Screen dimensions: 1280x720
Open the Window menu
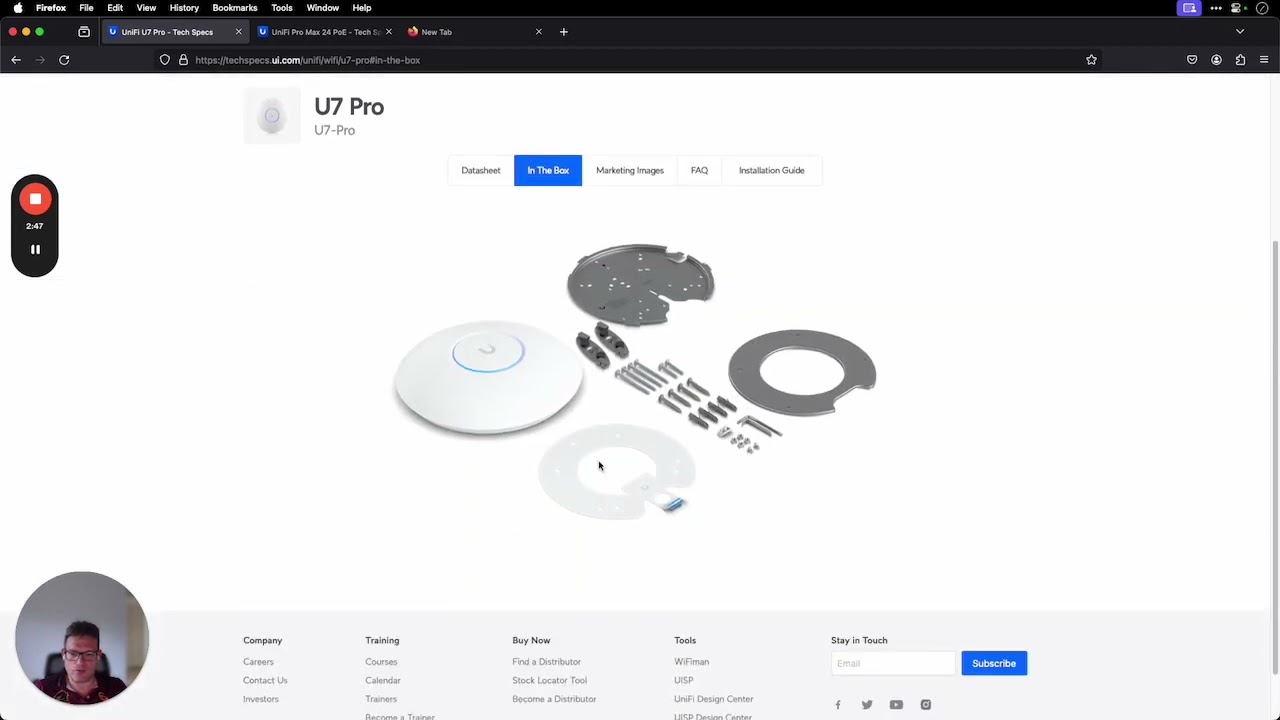pos(323,8)
